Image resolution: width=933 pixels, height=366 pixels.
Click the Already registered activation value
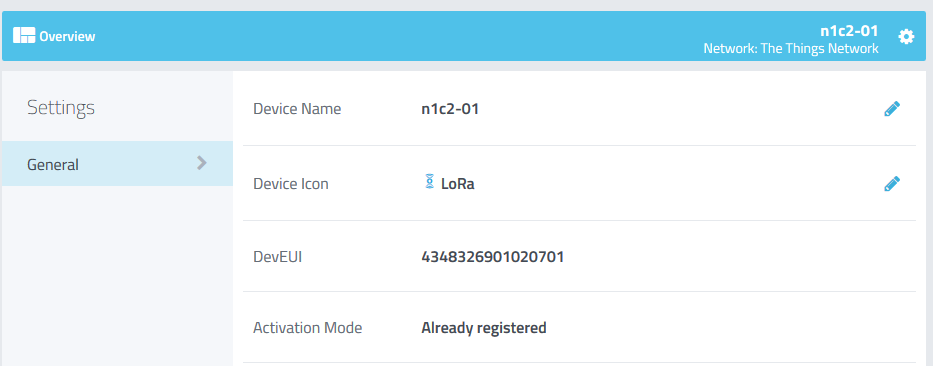tap(484, 328)
